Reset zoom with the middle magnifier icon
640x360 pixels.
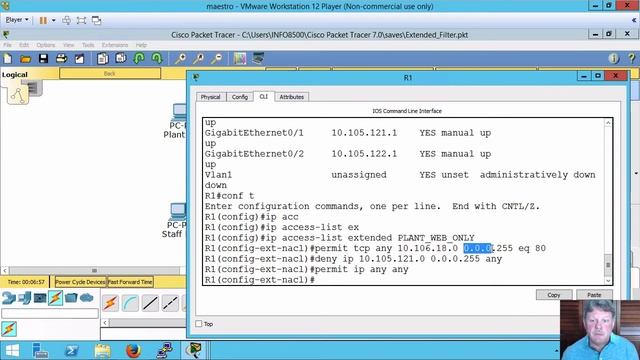[x=198, y=59]
